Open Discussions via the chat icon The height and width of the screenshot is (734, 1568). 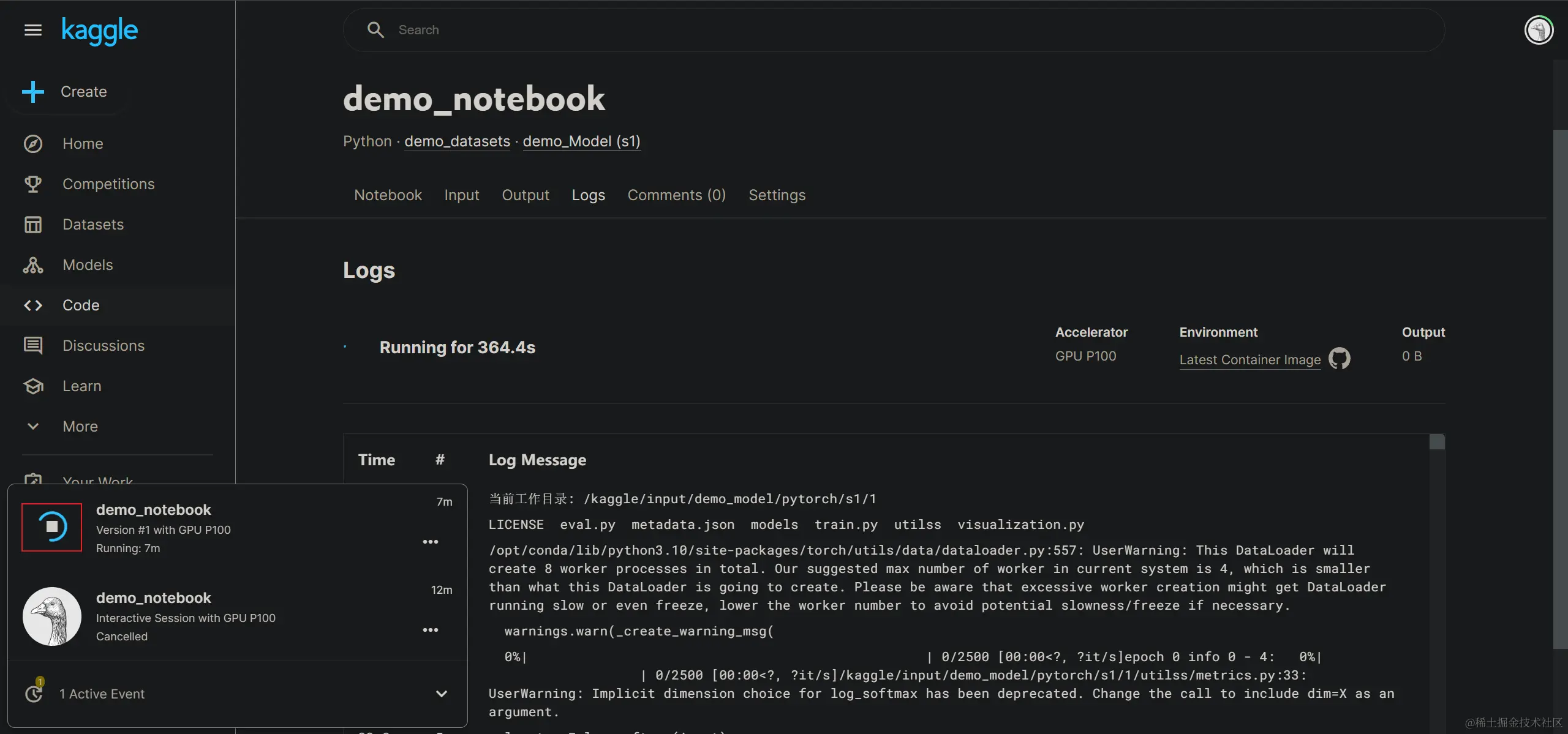[x=33, y=346]
